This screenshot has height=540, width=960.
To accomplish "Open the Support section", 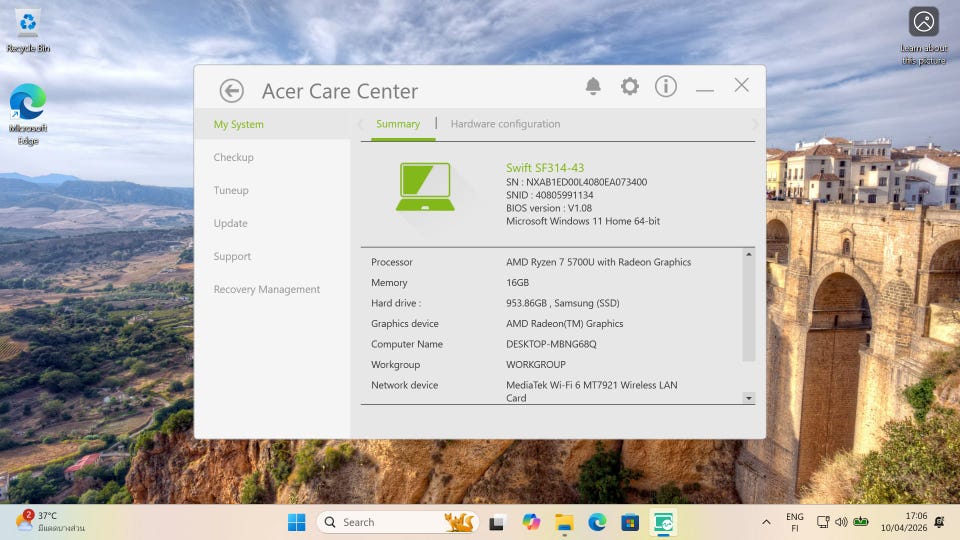I will (232, 257).
